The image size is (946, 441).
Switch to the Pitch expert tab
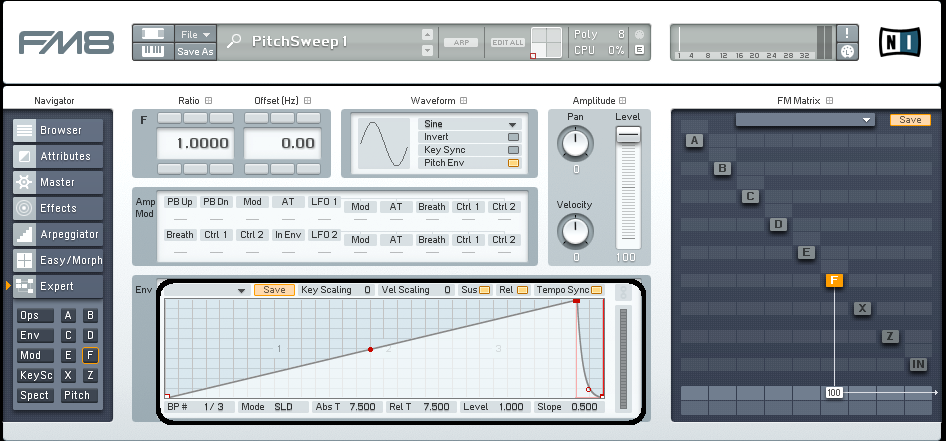coord(78,395)
